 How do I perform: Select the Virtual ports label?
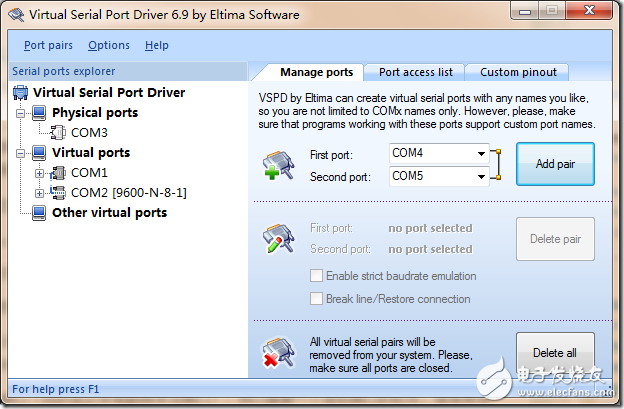(x=91, y=152)
